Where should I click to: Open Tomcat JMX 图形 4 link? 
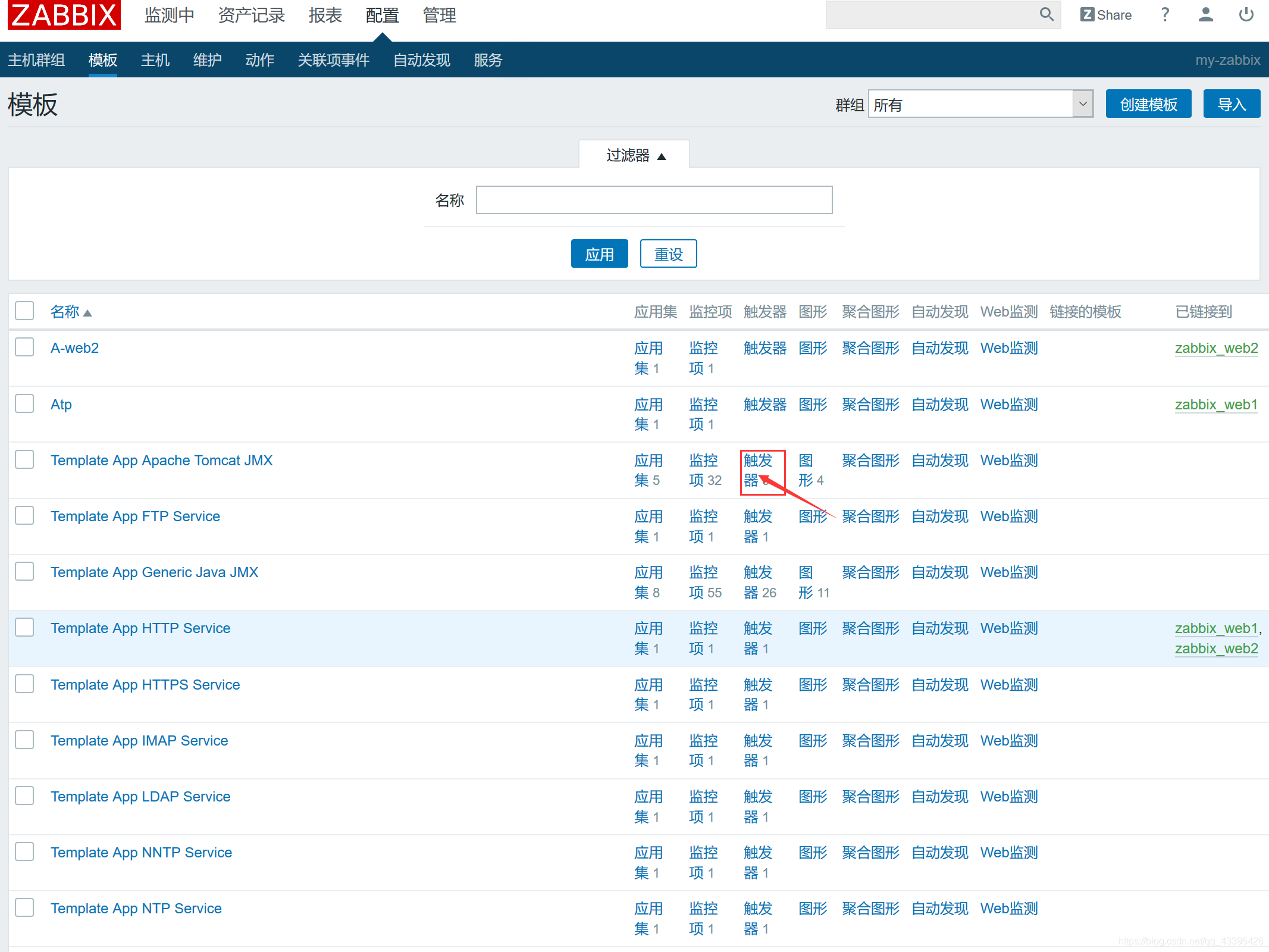tap(811, 471)
